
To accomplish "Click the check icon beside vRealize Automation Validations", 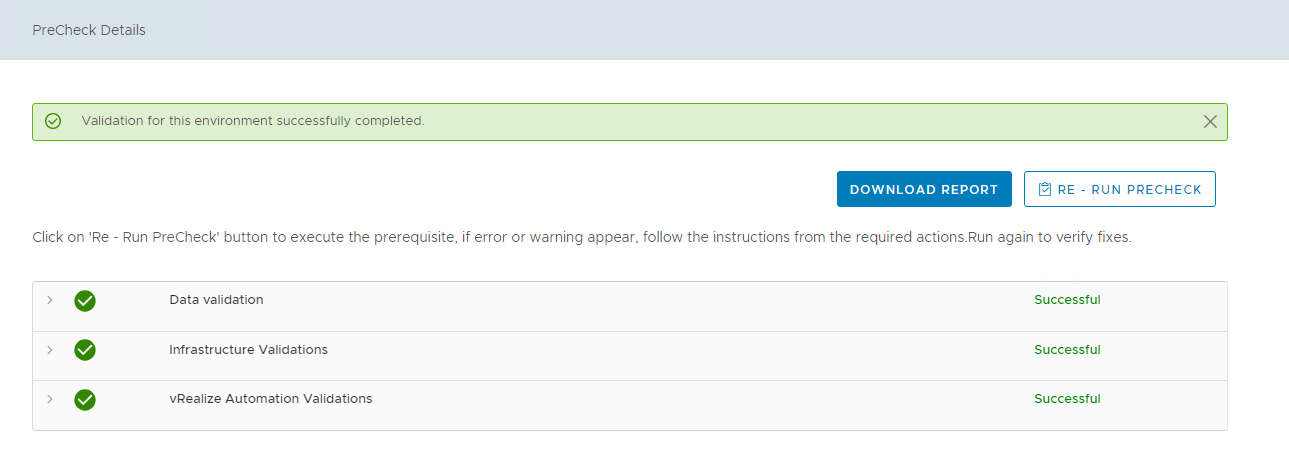I will tap(85, 400).
